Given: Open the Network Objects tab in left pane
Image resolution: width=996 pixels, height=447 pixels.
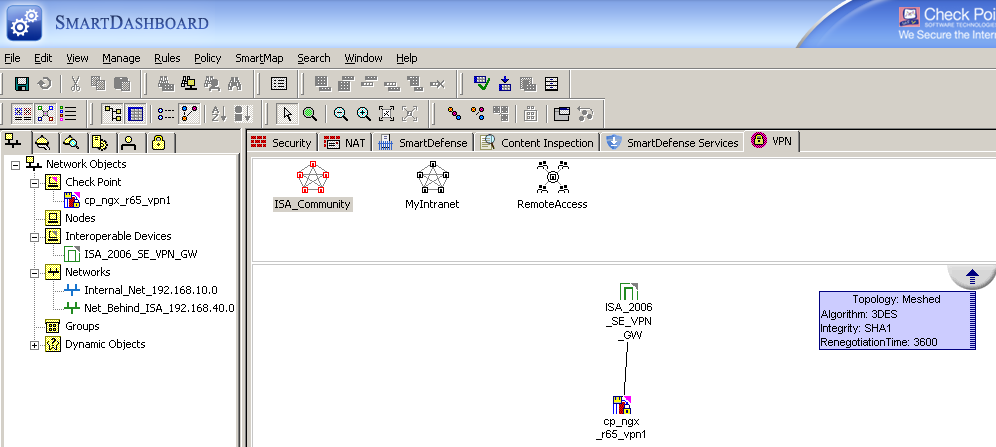Looking at the screenshot, I should 14,142.
